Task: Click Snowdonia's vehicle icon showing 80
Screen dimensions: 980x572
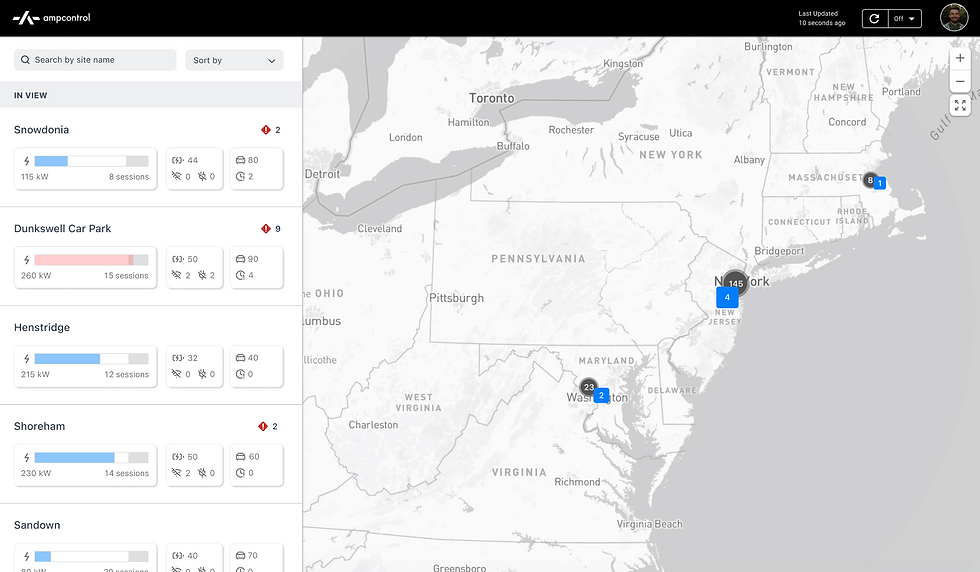Action: (x=240, y=160)
